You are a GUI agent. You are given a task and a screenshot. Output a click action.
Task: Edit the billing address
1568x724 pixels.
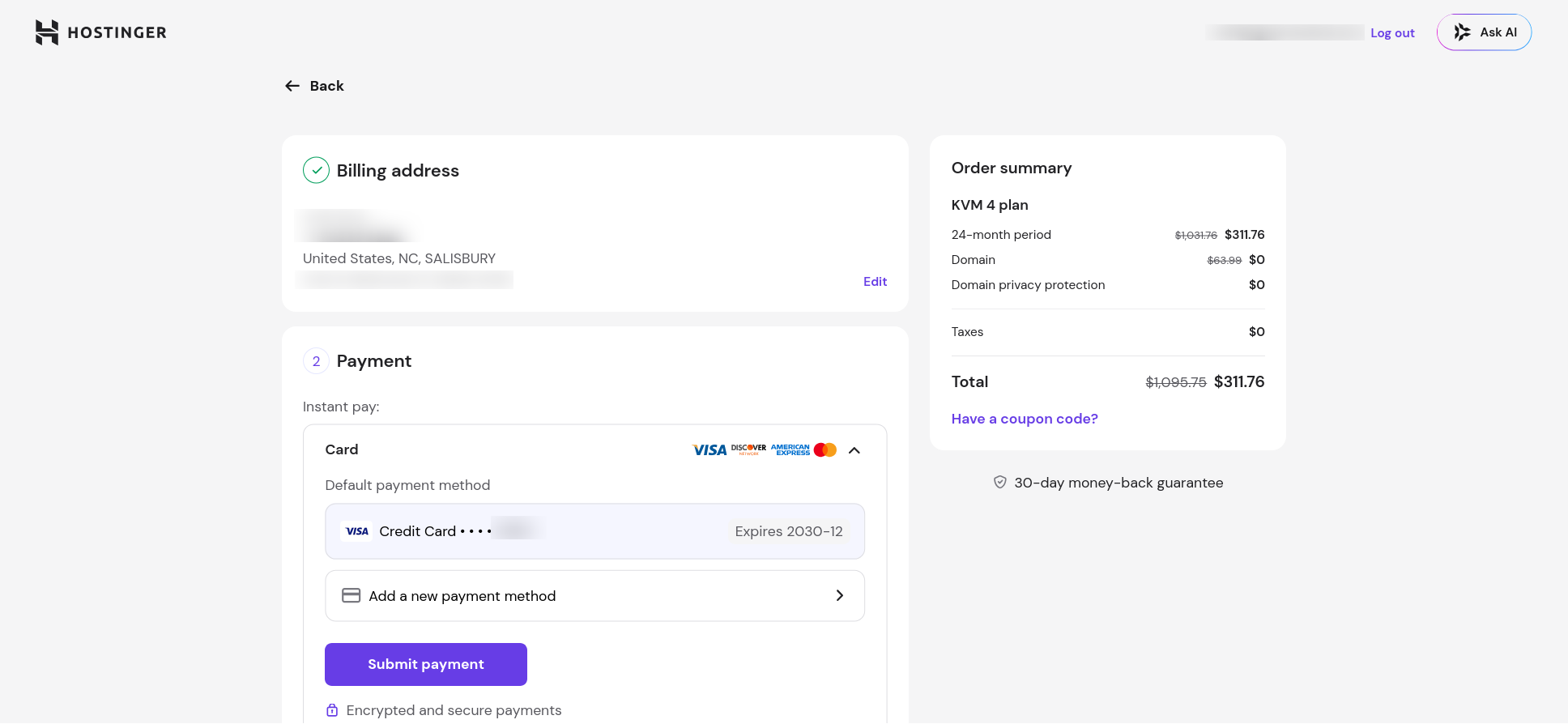(875, 281)
